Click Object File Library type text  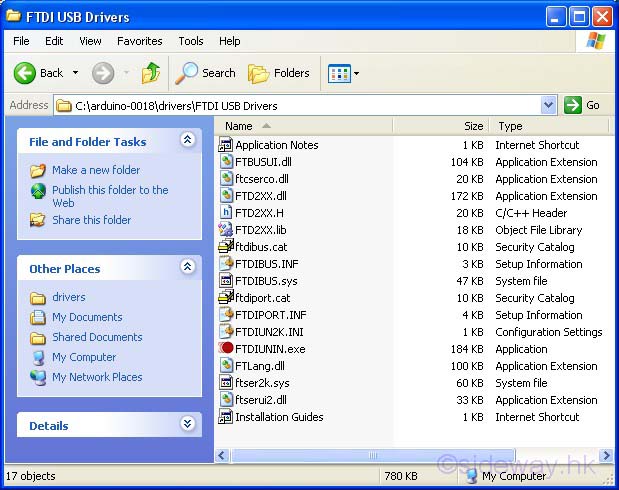pos(538,230)
